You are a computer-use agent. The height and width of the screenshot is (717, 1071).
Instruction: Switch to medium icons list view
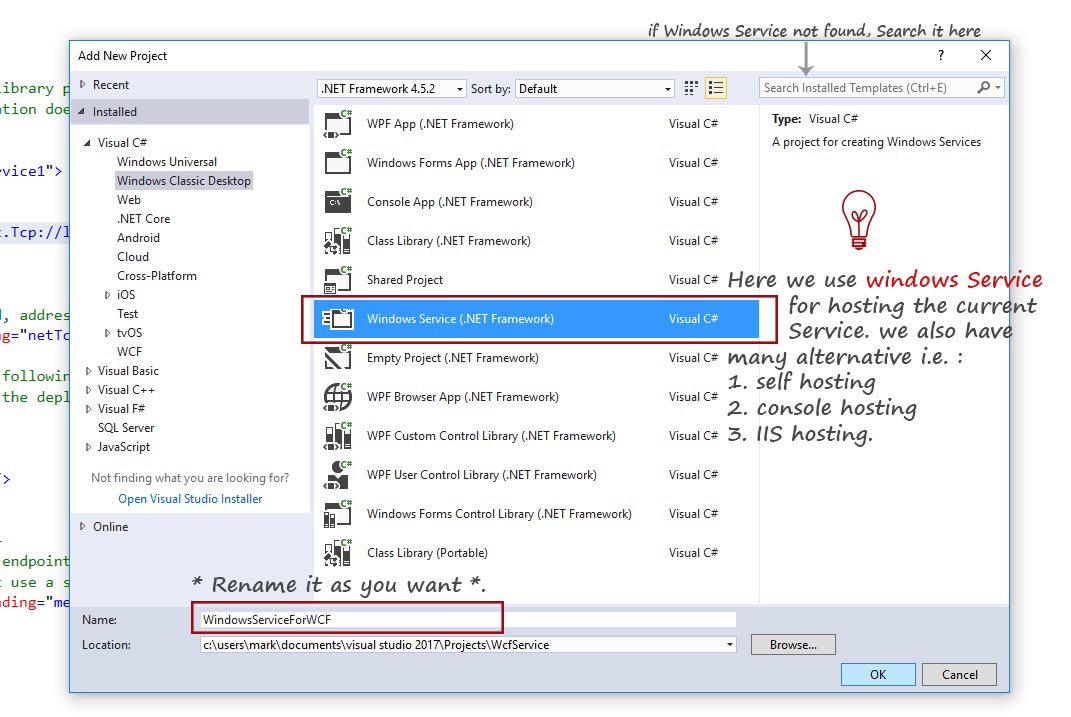click(x=716, y=88)
